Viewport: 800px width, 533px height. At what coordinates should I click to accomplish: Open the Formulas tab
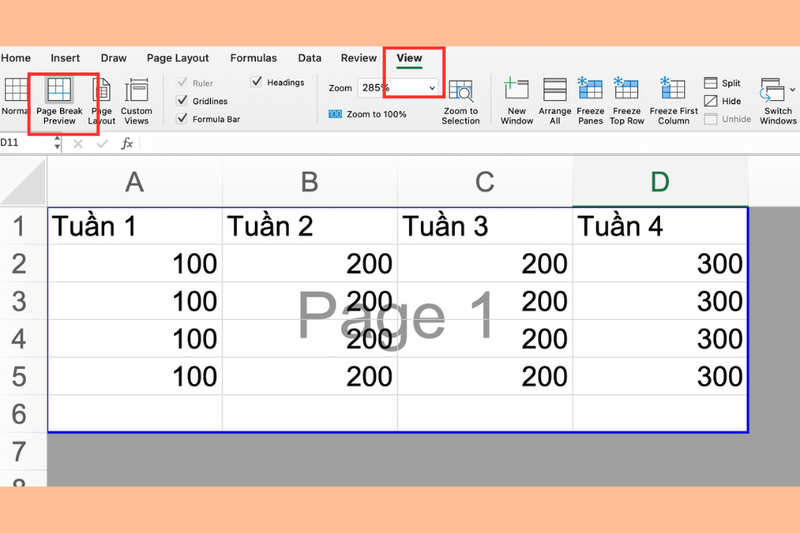254,58
